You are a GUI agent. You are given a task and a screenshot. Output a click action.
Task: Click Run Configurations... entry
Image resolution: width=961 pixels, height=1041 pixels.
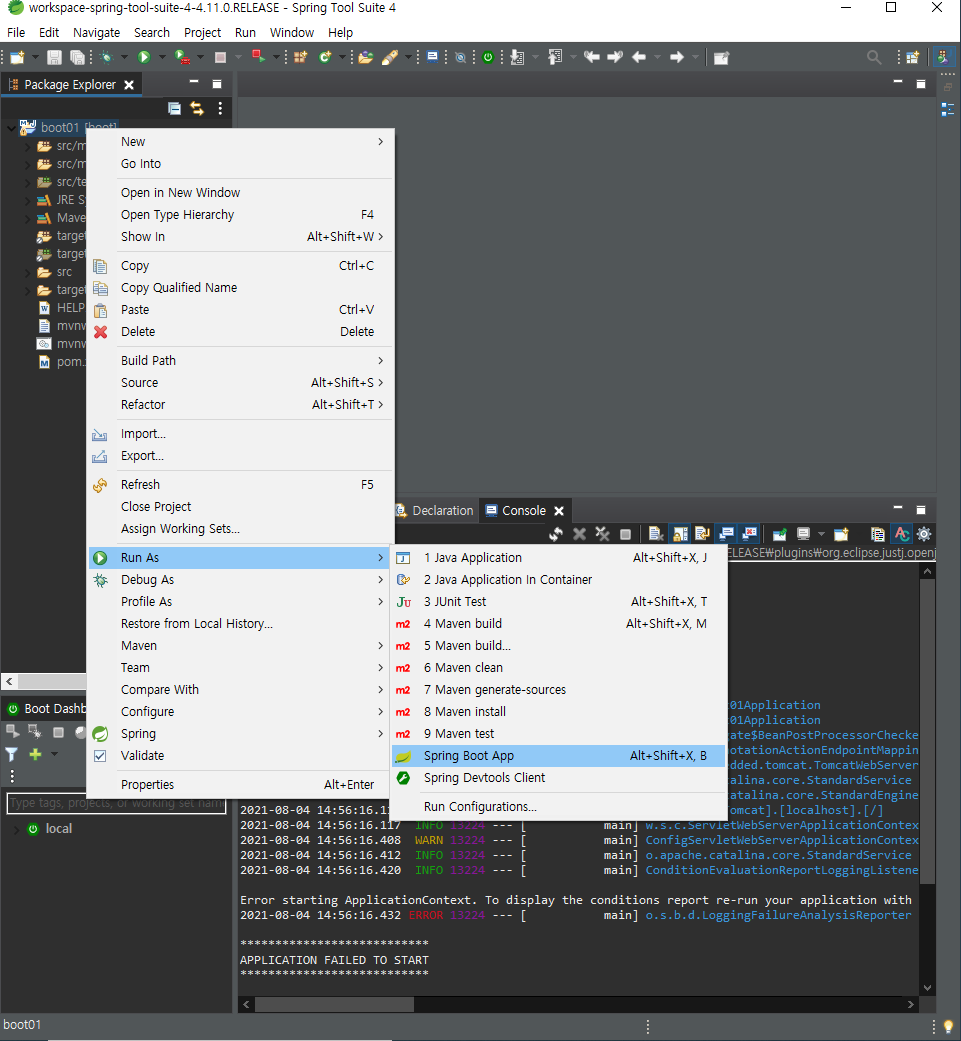pyautogui.click(x=558, y=807)
